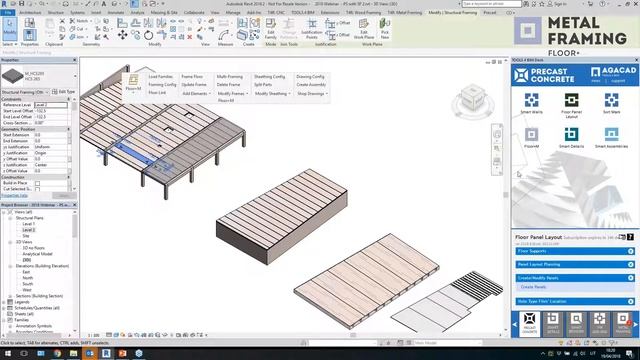
Task: Open the Windows Start menu
Action: pos(8,353)
